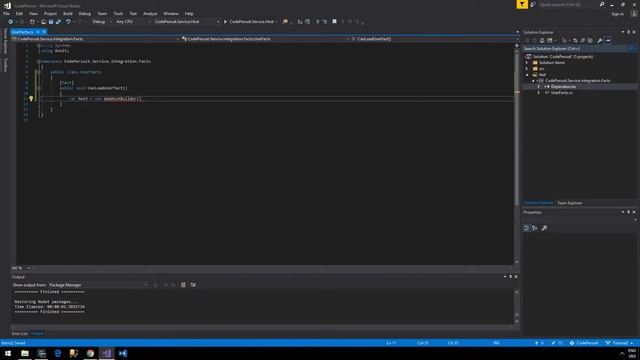Collapse the test folder
The width and height of the screenshot is (640, 360).
527,75
